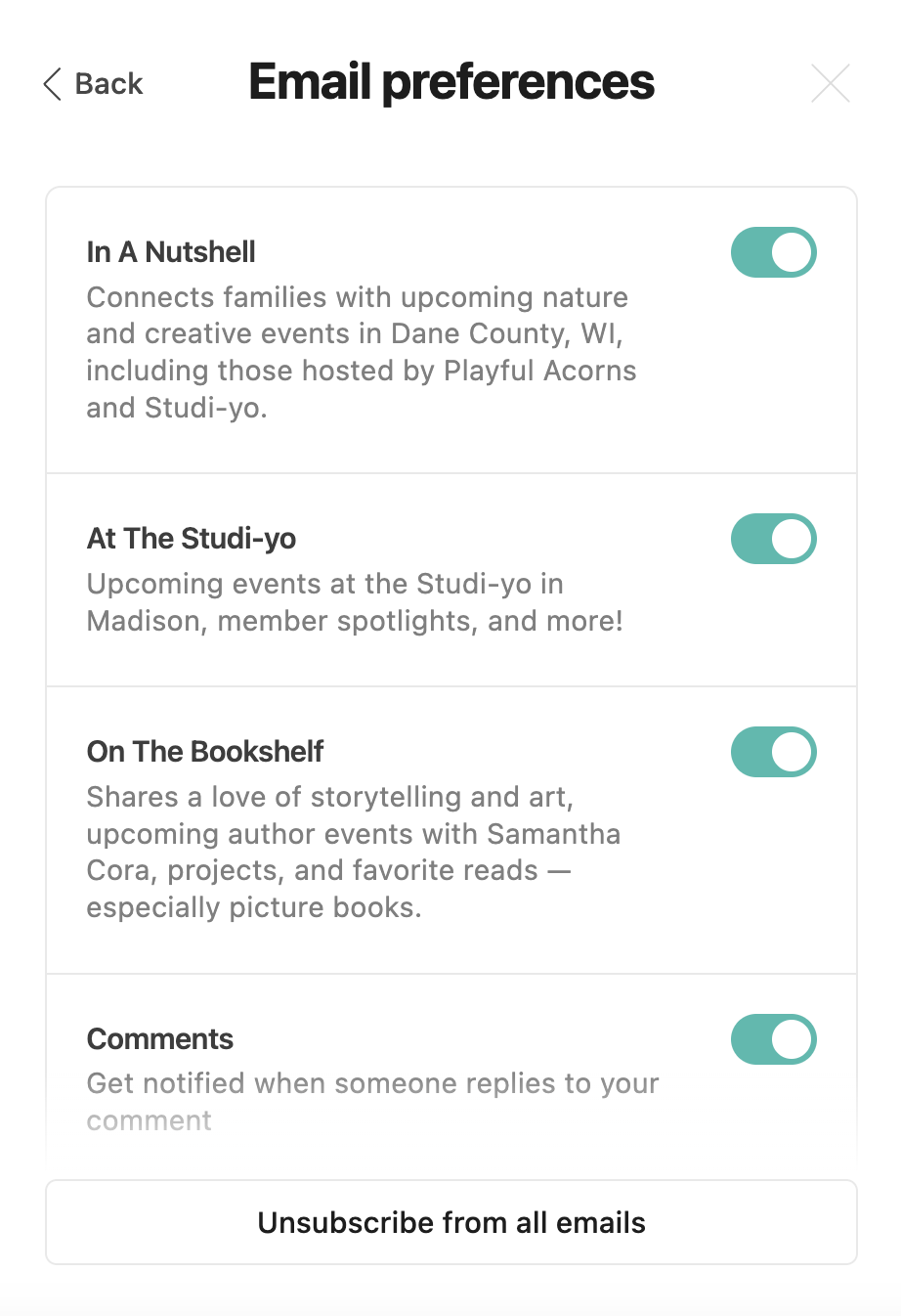
Task: Click the Studi-yo upcoming events description
Action: click(355, 602)
